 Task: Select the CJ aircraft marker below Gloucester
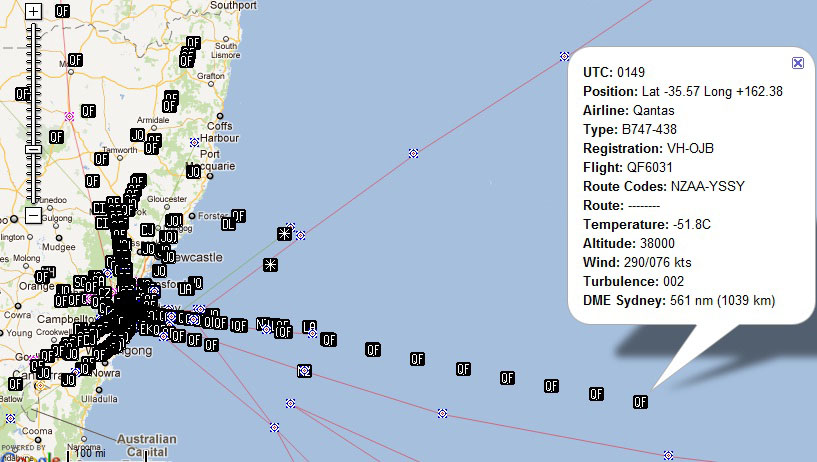click(x=147, y=229)
